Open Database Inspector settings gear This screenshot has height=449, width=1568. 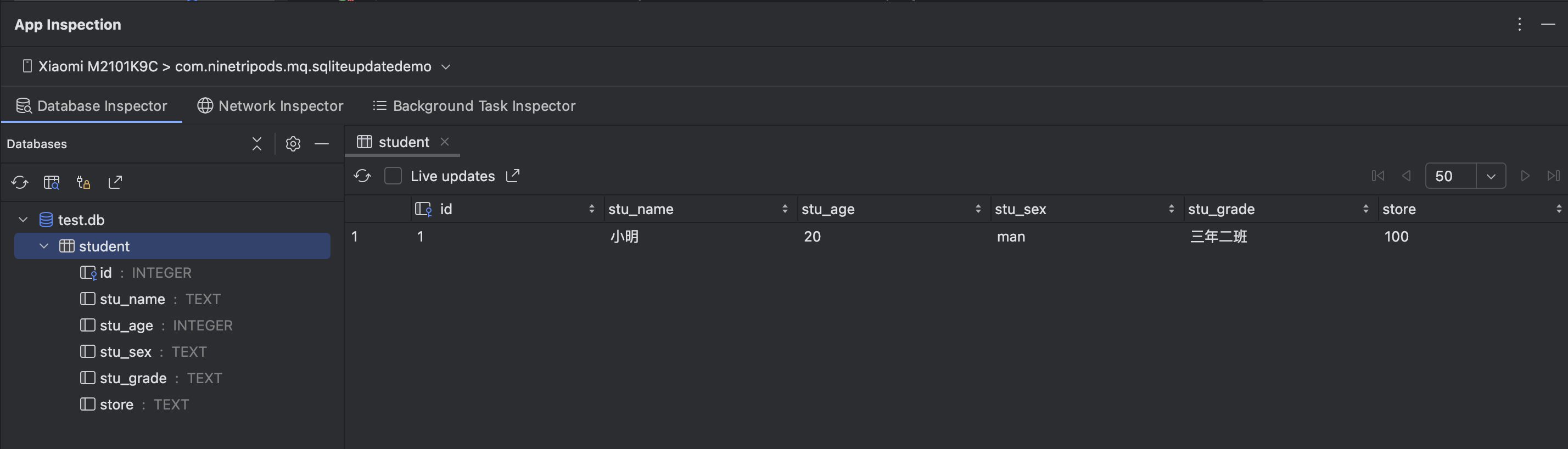pos(293,144)
